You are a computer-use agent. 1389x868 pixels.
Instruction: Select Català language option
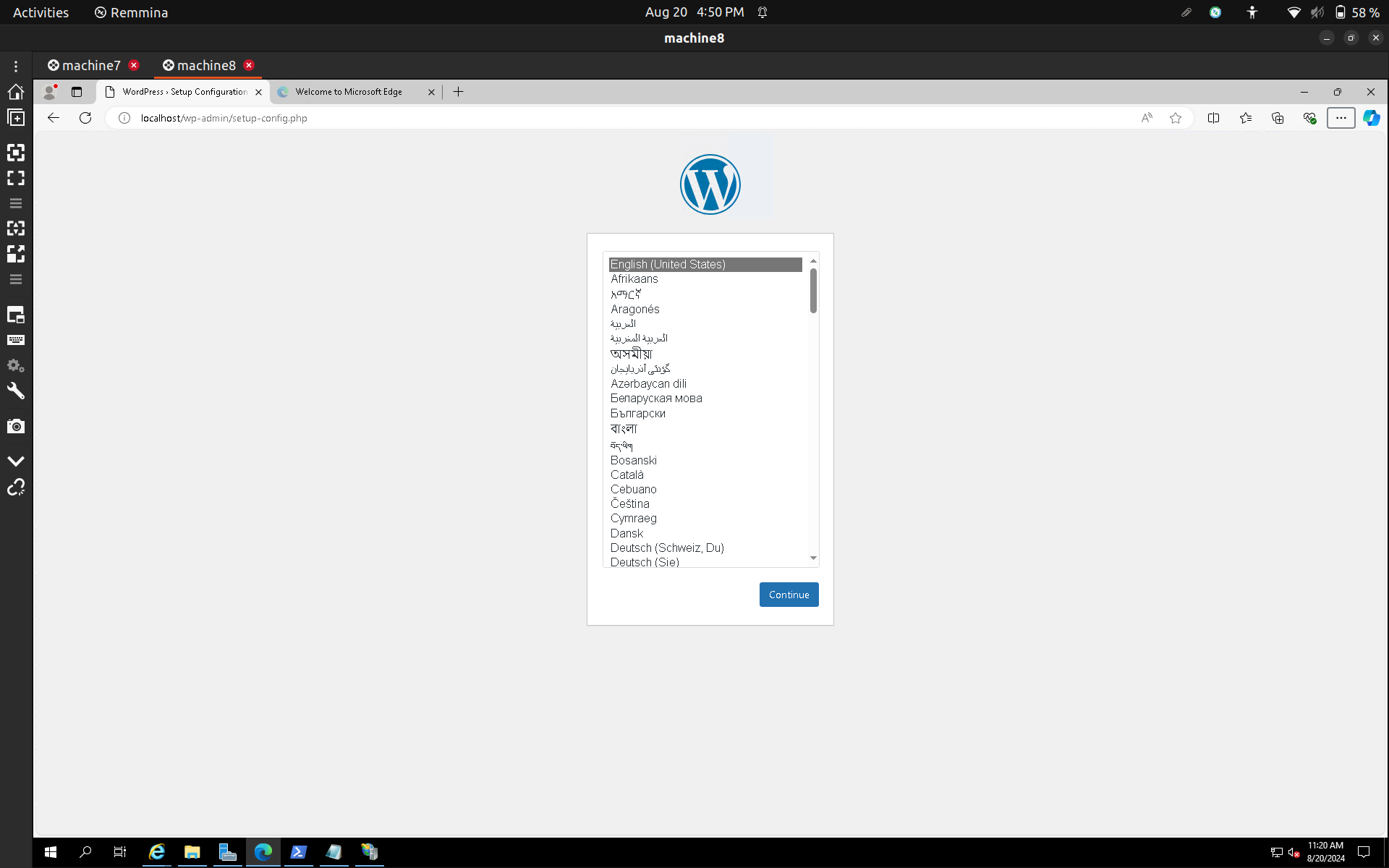click(626, 475)
